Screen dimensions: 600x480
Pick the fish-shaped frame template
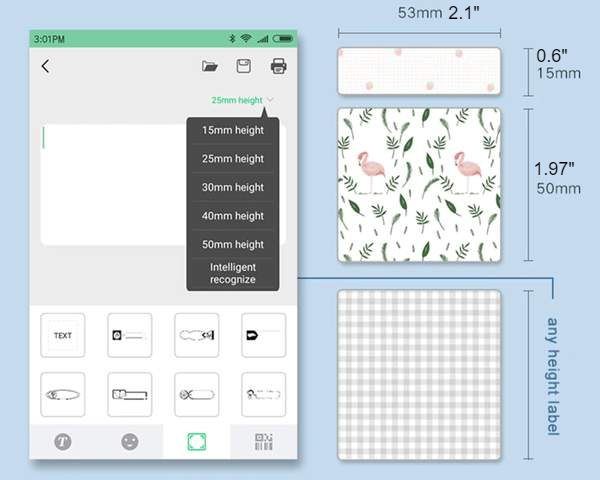pos(197,395)
